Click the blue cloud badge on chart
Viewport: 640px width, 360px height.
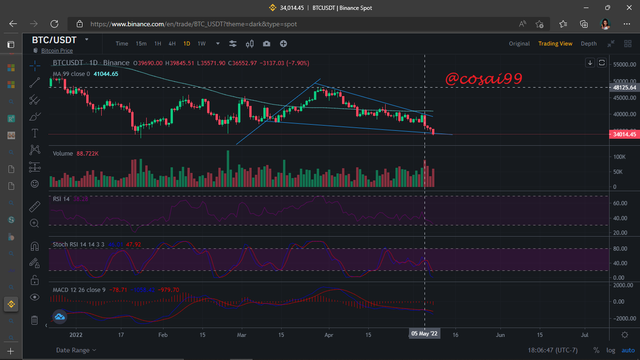coord(60,317)
